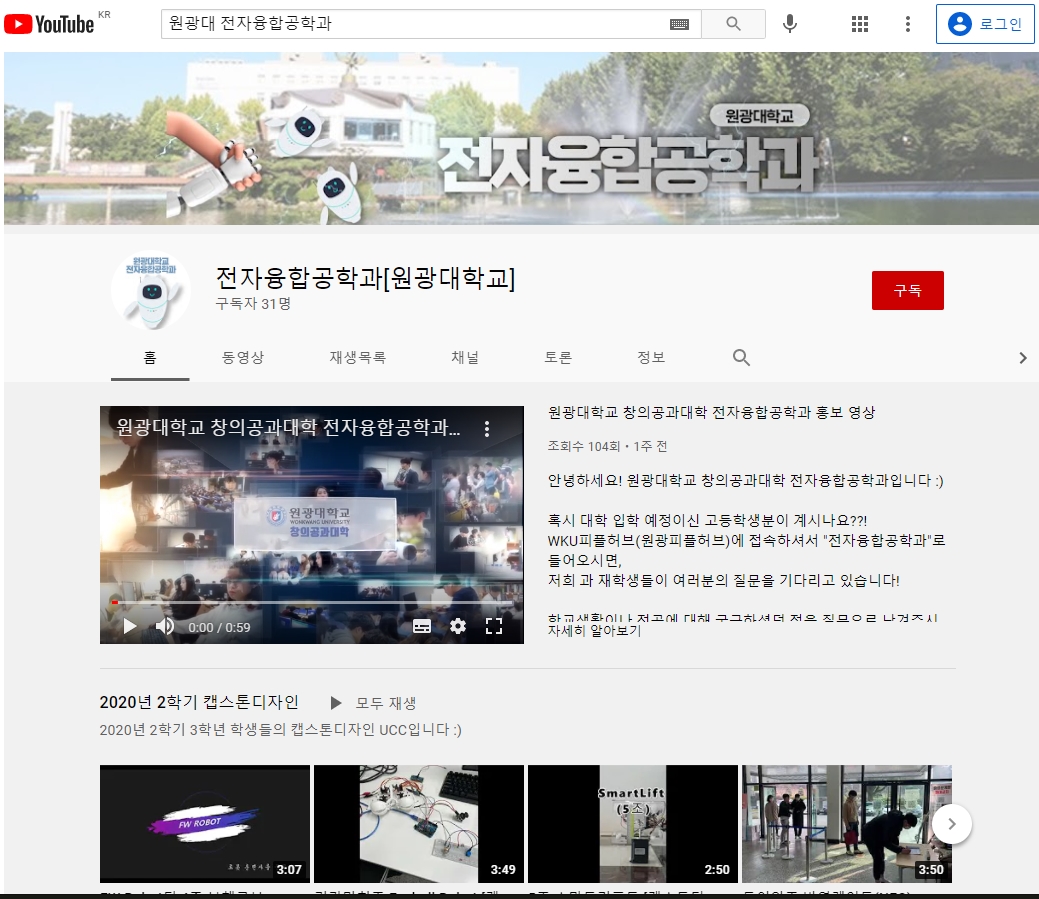This screenshot has height=899, width=1039.
Task: Open the video player settings gear
Action: [x=458, y=626]
